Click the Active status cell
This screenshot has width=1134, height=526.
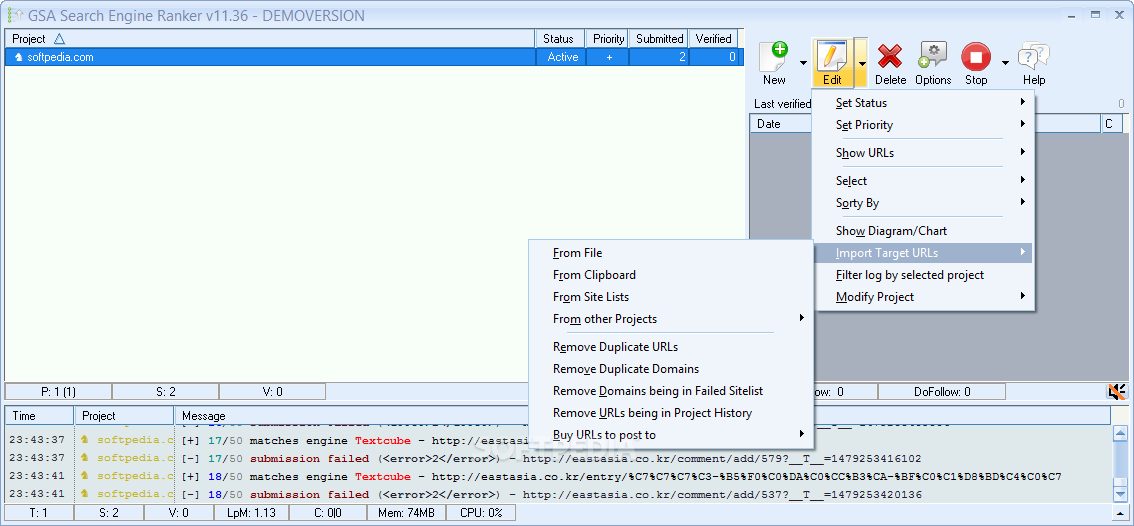coord(562,57)
